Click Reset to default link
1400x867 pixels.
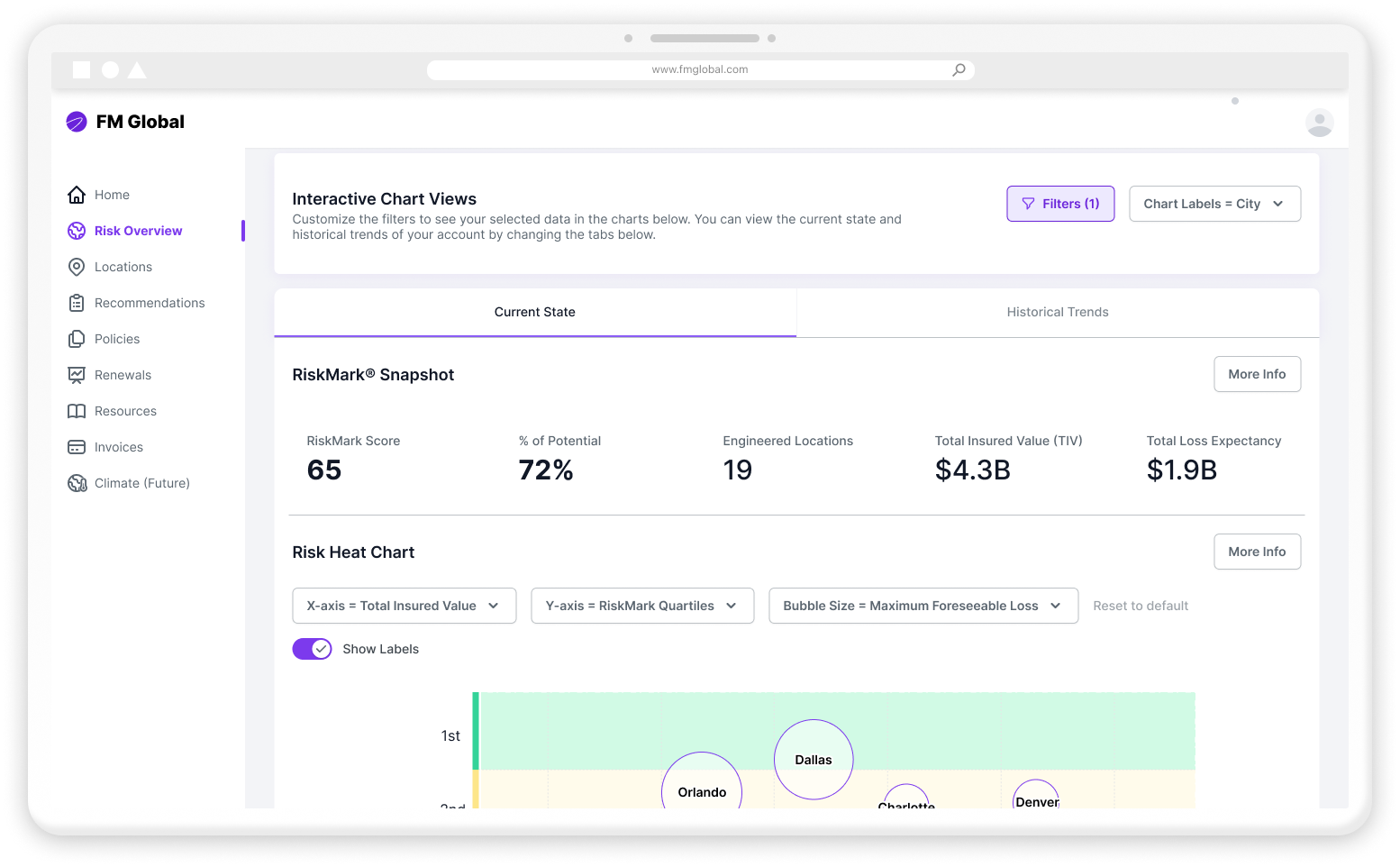point(1141,606)
